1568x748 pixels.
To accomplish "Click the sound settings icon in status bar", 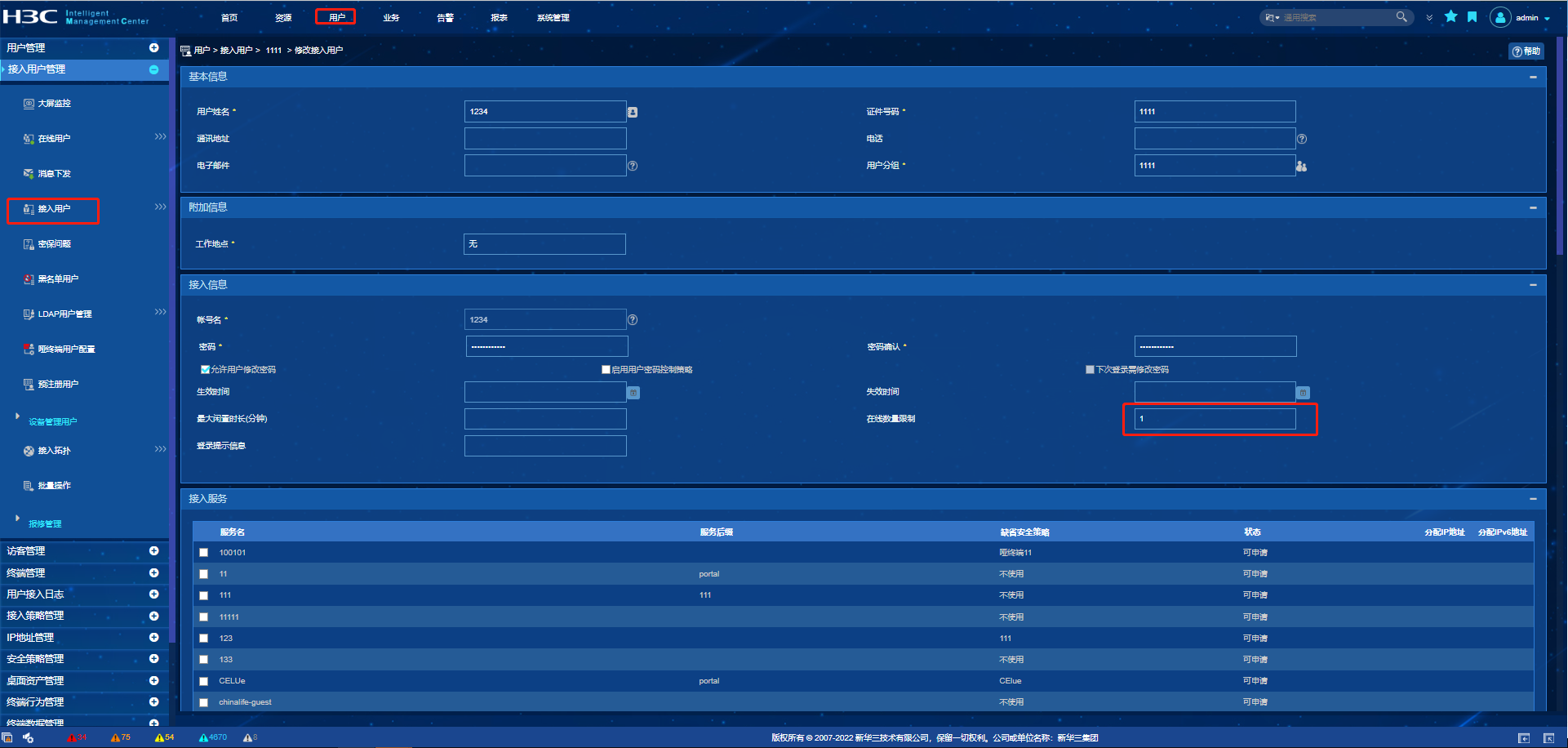I will point(28,737).
